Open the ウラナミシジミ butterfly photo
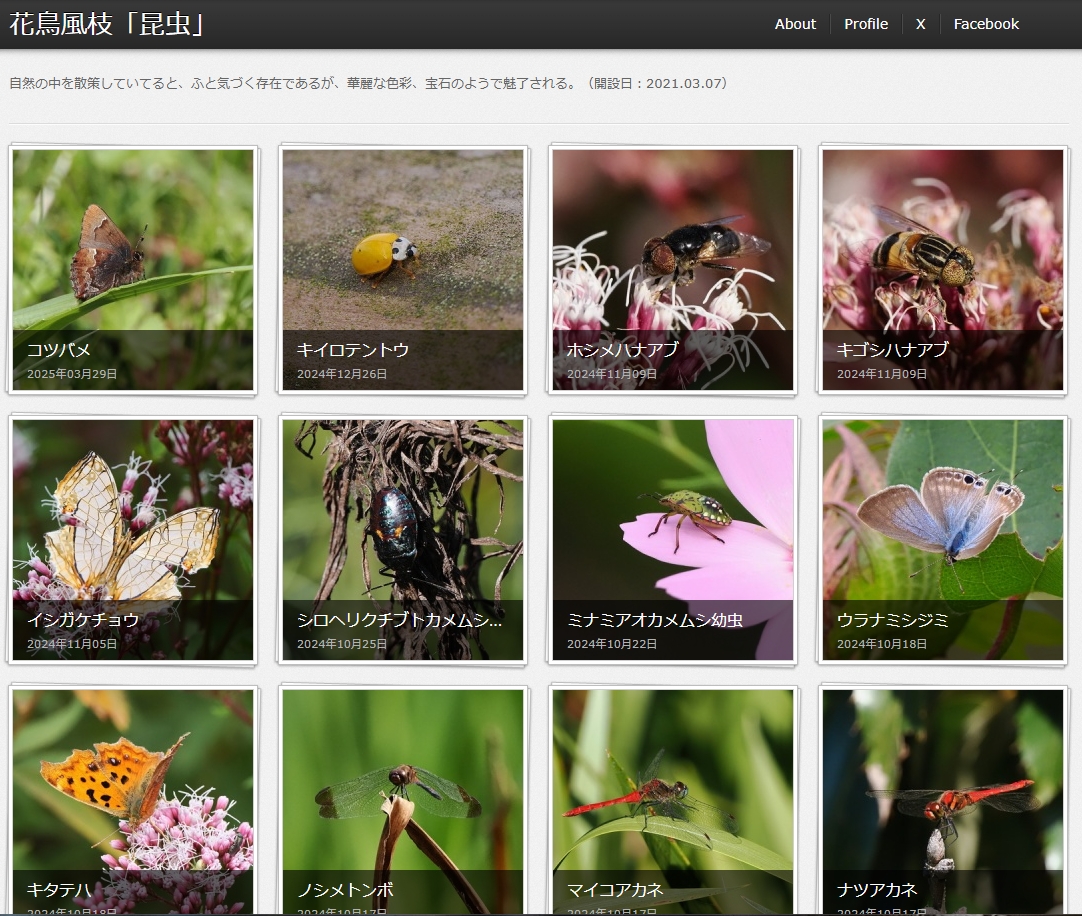The image size is (1082, 916). point(943,539)
